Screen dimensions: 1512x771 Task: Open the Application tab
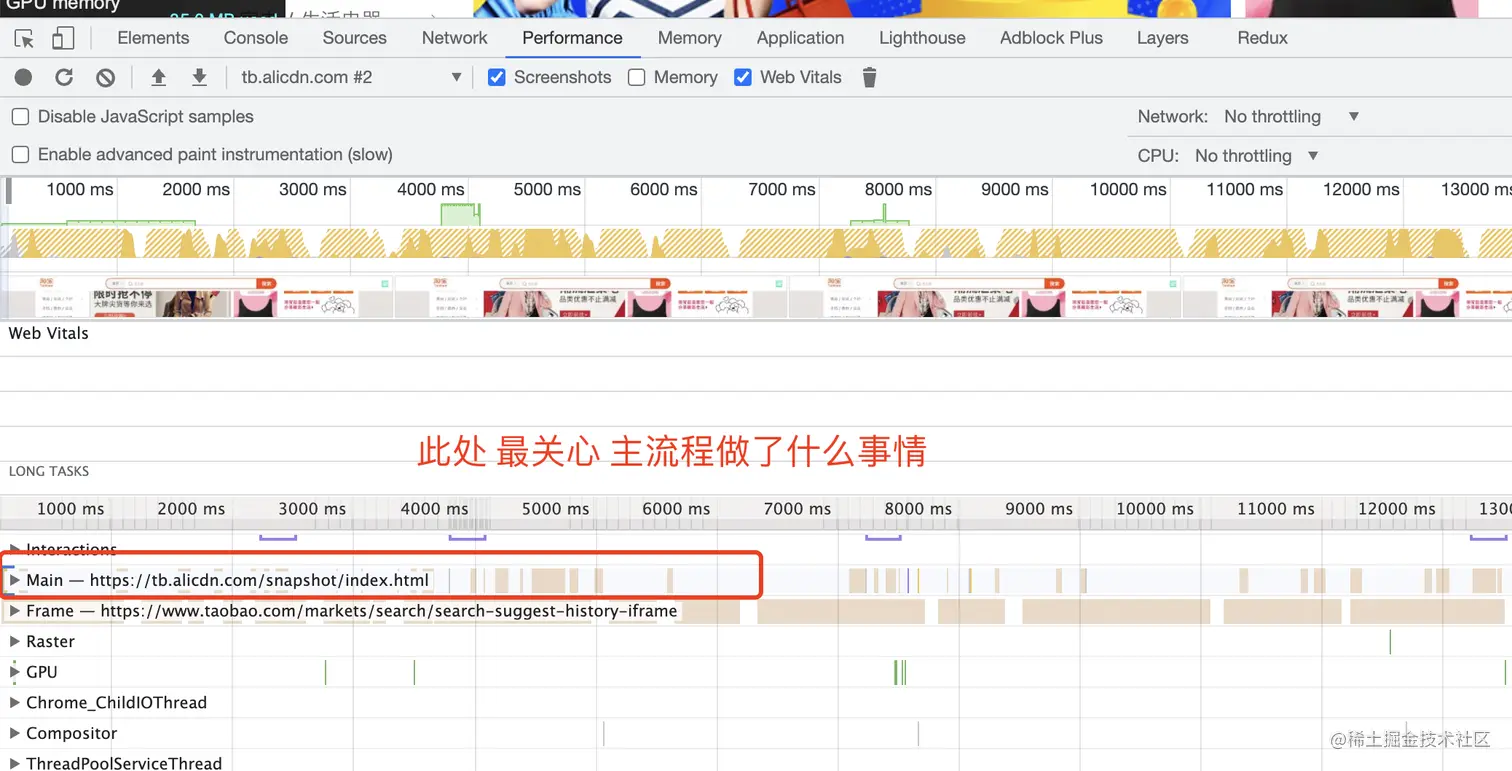point(800,38)
